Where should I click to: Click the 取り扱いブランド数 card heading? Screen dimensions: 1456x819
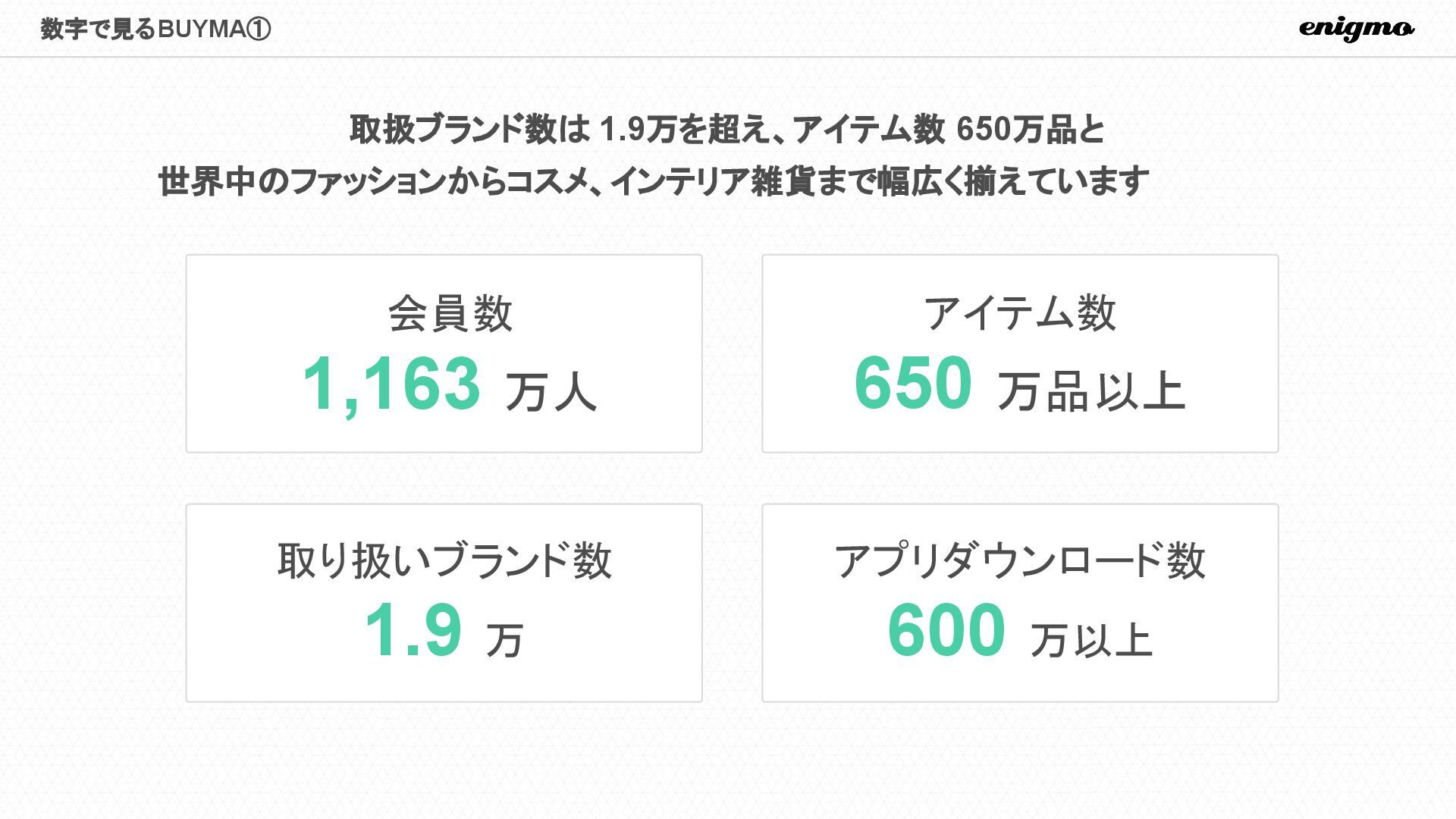click(444, 561)
